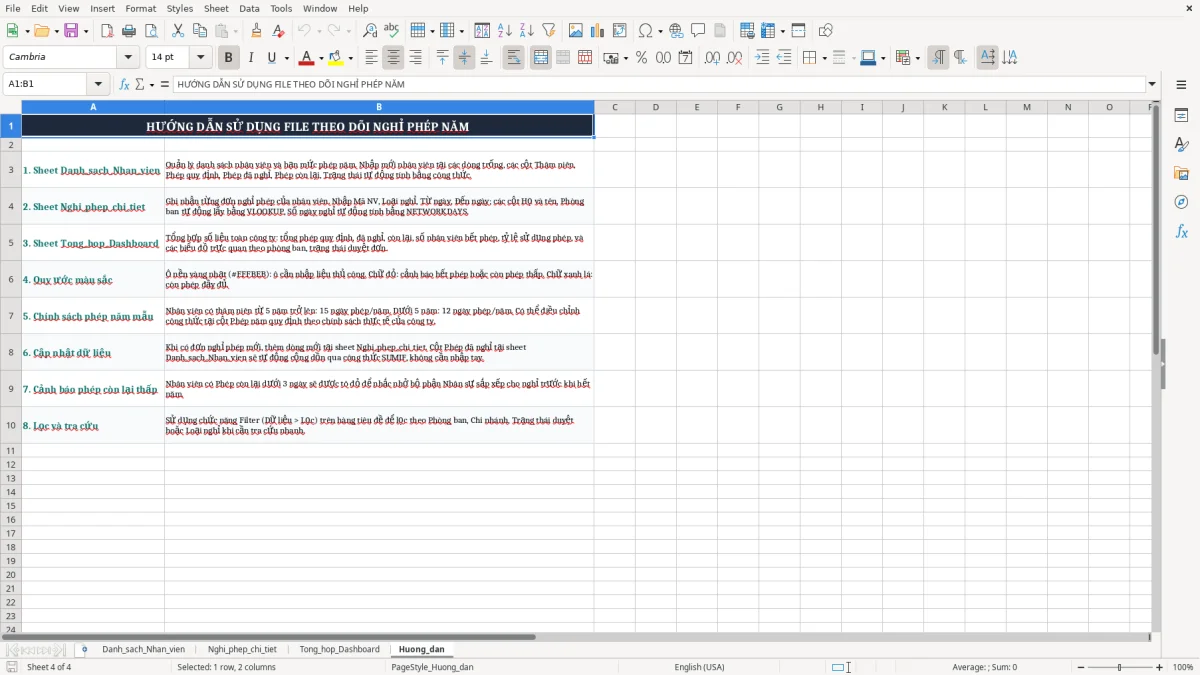This screenshot has width=1200, height=675.
Task: Open the font name dropdown
Action: click(128, 57)
